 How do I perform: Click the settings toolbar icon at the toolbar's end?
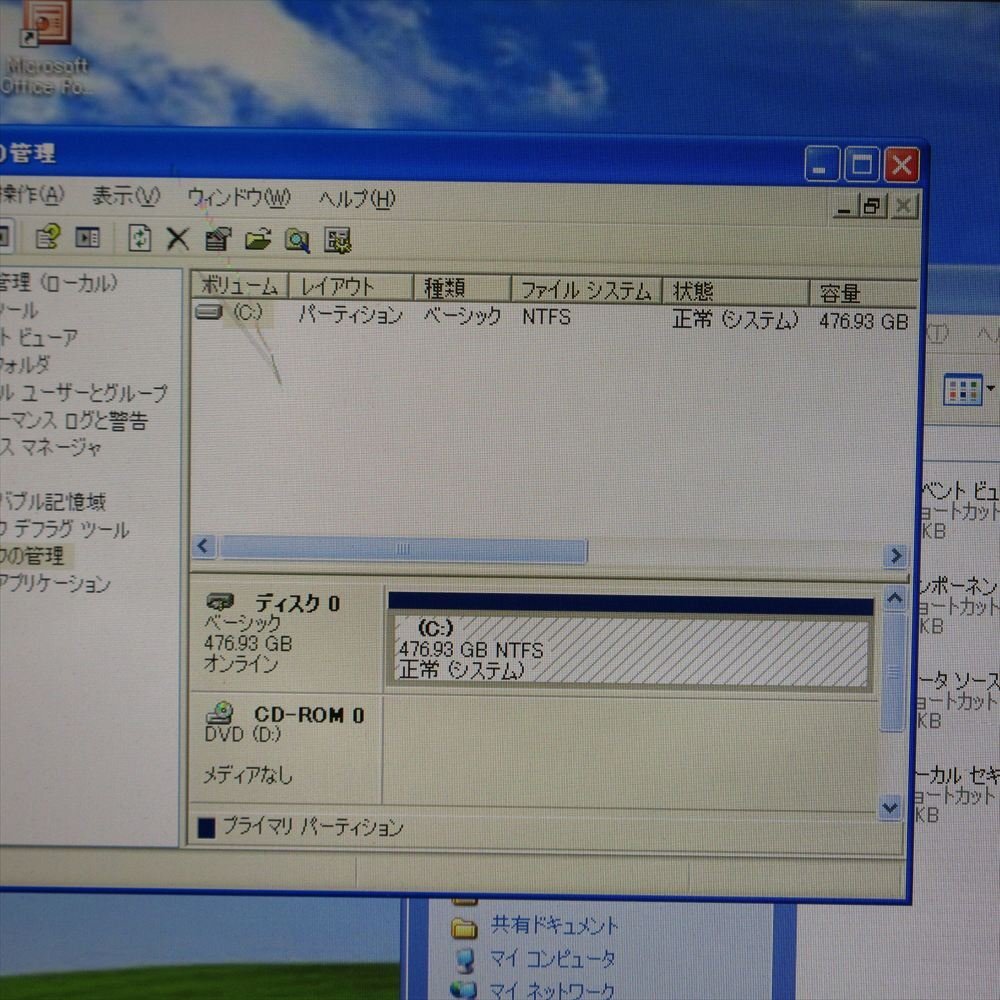pos(337,241)
